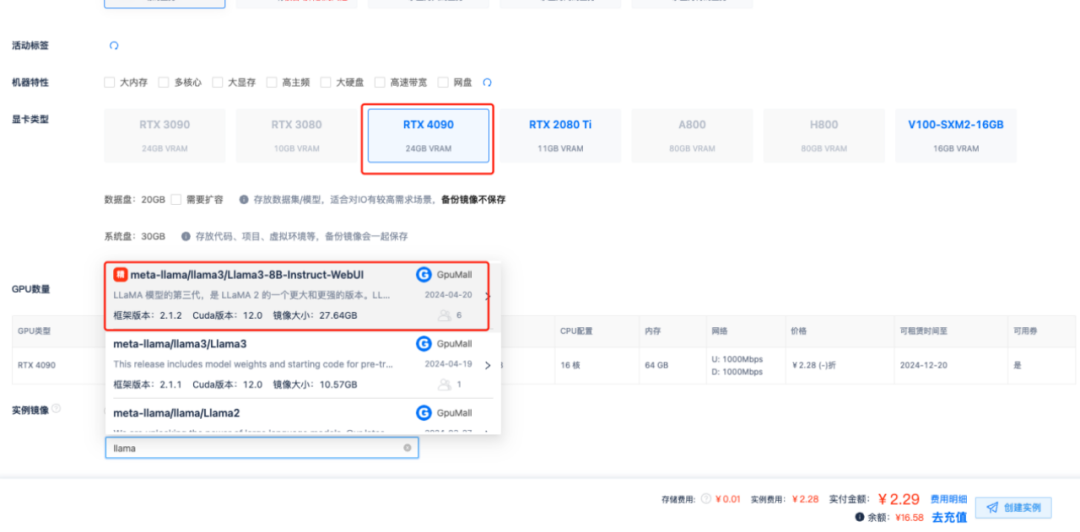
Task: Select the RTX 3080 GPU card
Action: [x=296, y=135]
